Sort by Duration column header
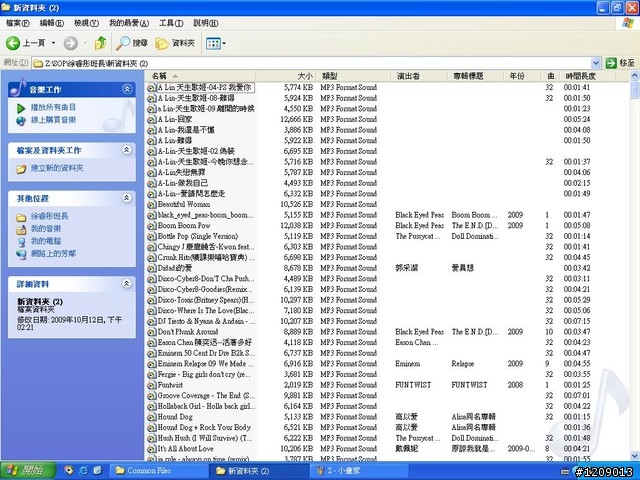Screen dimensions: 640x480 point(588,76)
